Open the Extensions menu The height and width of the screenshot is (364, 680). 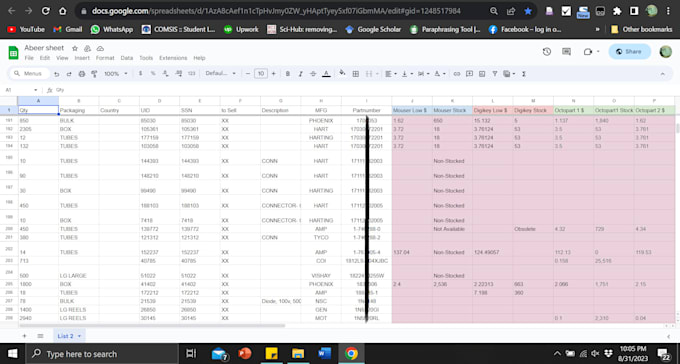(173, 58)
